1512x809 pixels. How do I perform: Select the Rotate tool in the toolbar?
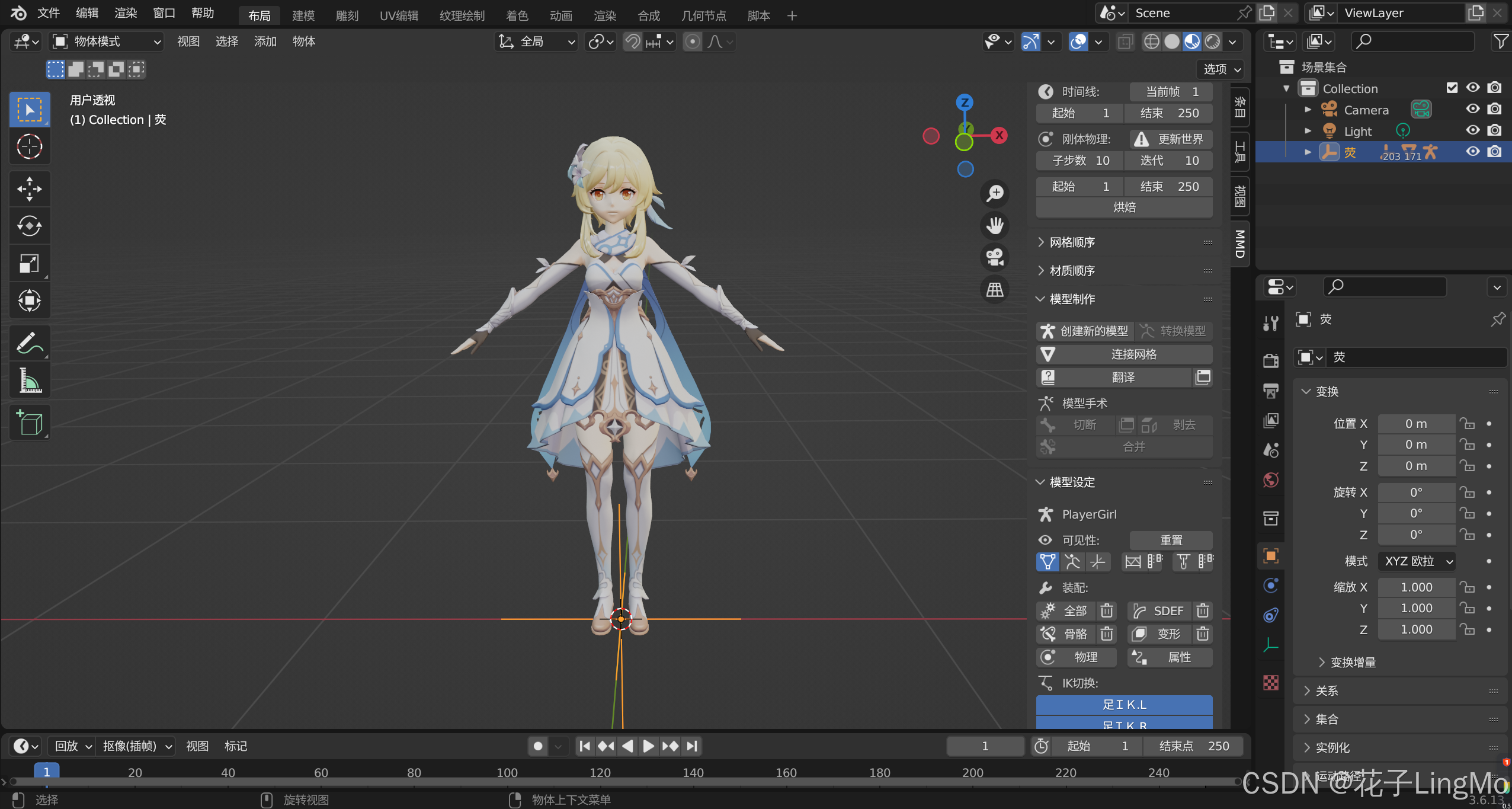(x=29, y=226)
